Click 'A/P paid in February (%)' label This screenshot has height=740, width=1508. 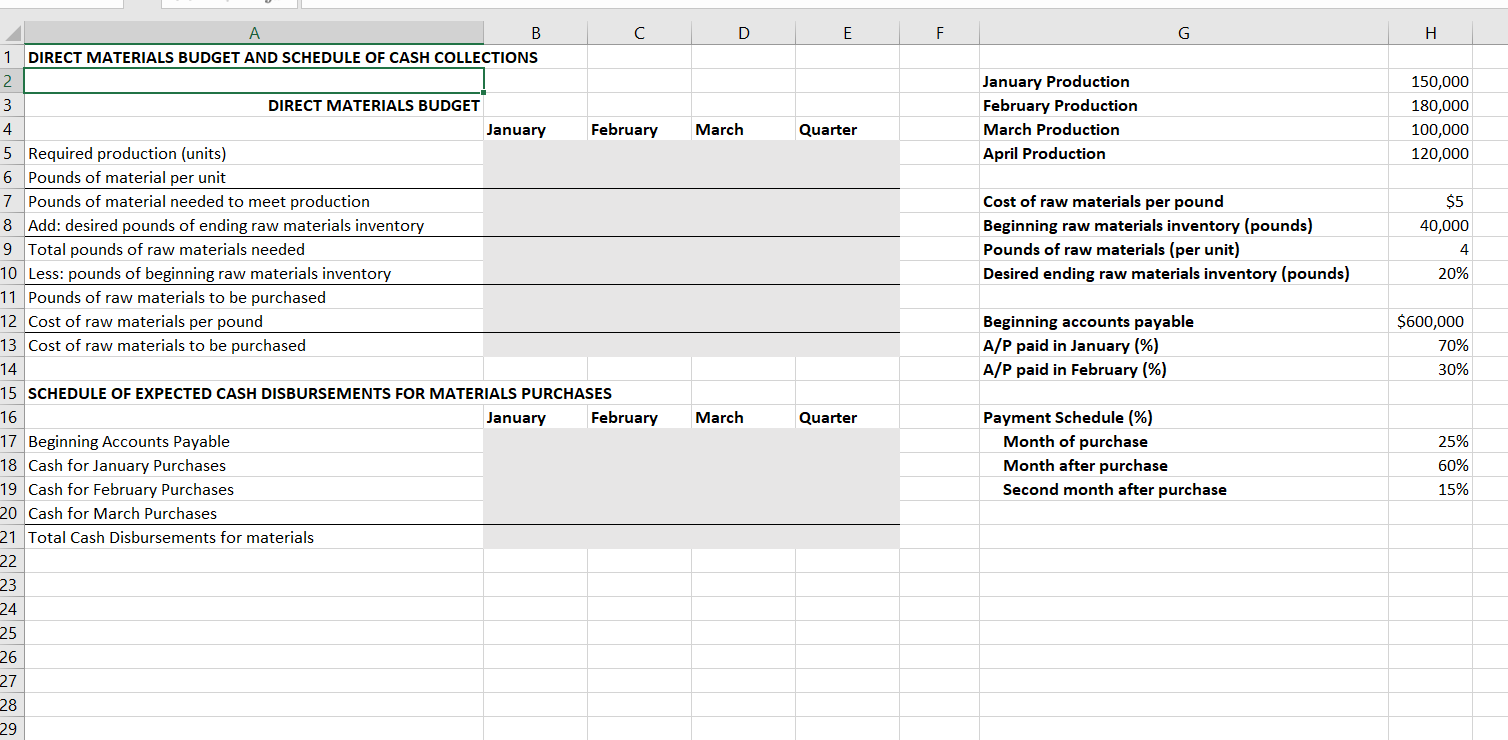pyautogui.click(x=1075, y=370)
